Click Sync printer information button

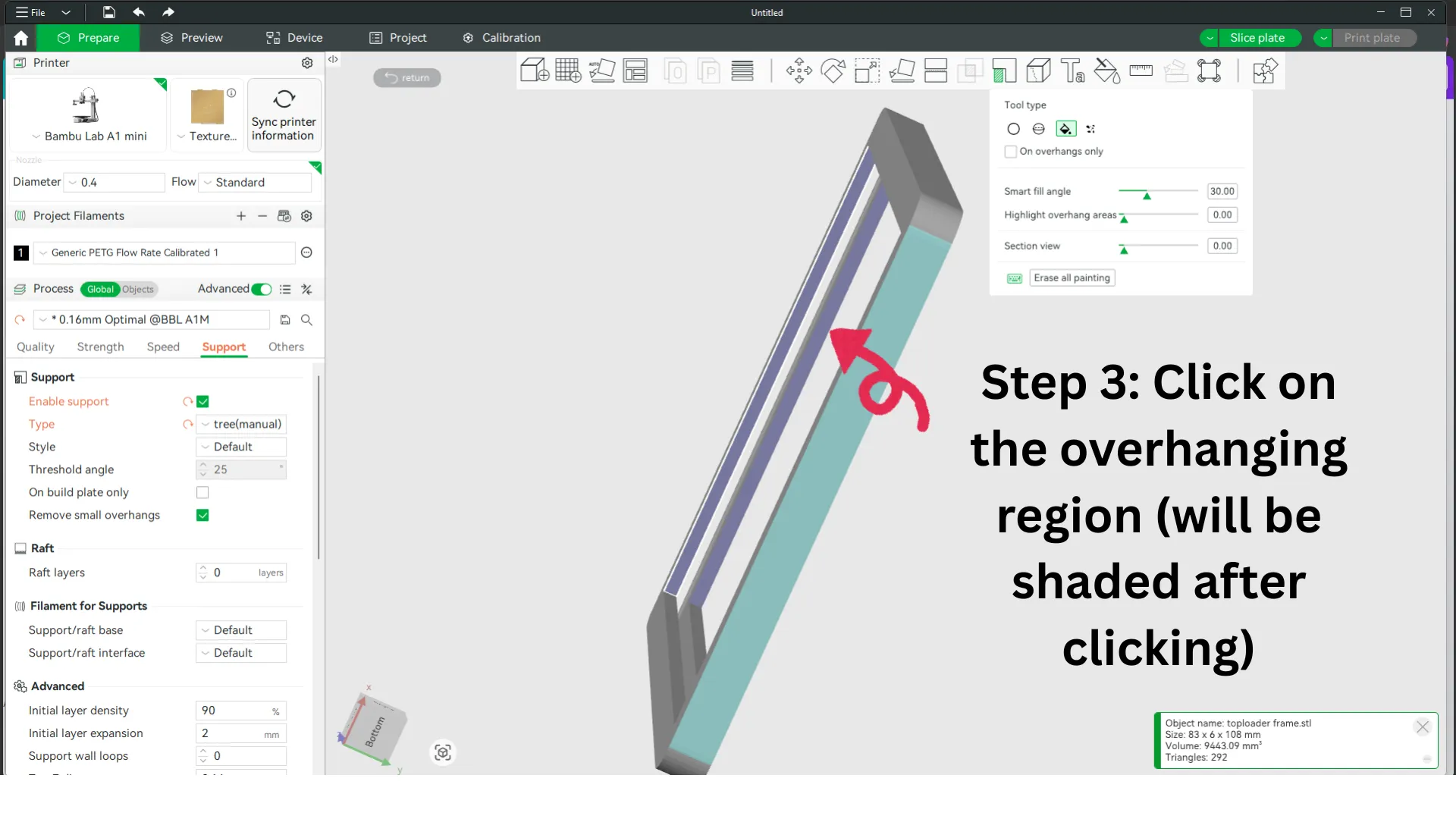(284, 115)
